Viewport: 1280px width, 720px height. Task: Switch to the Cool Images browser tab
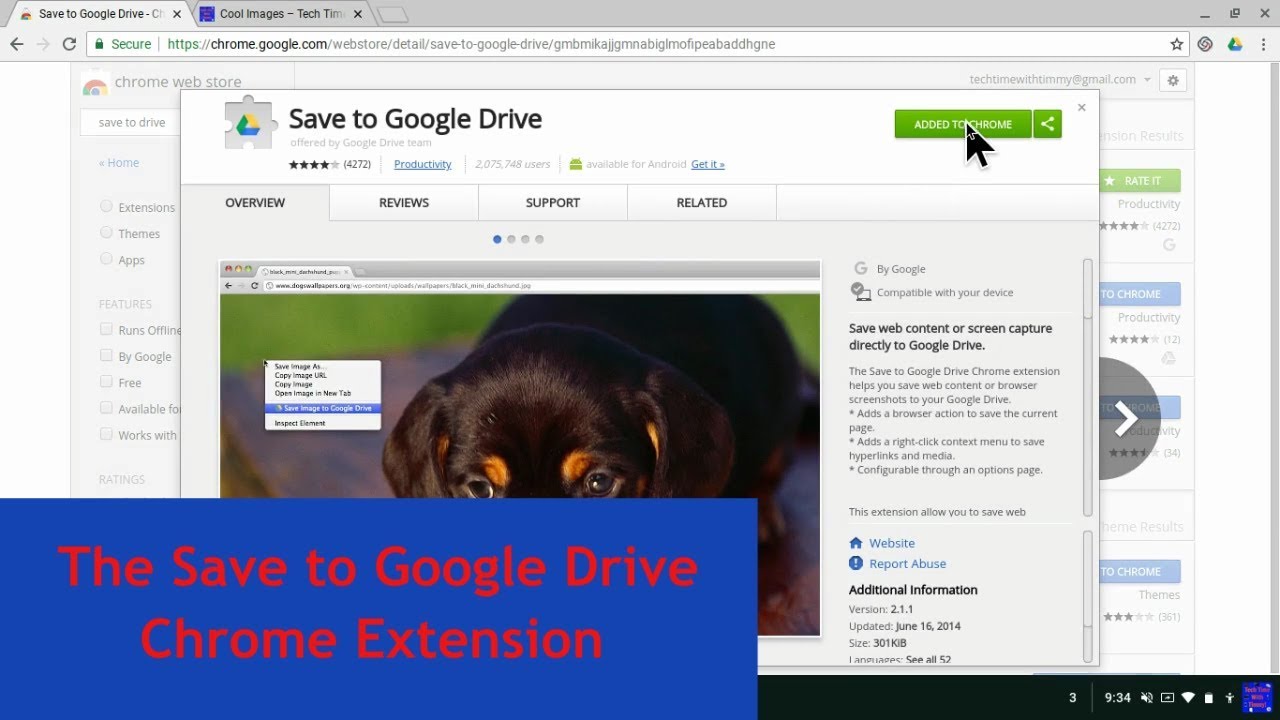(283, 14)
